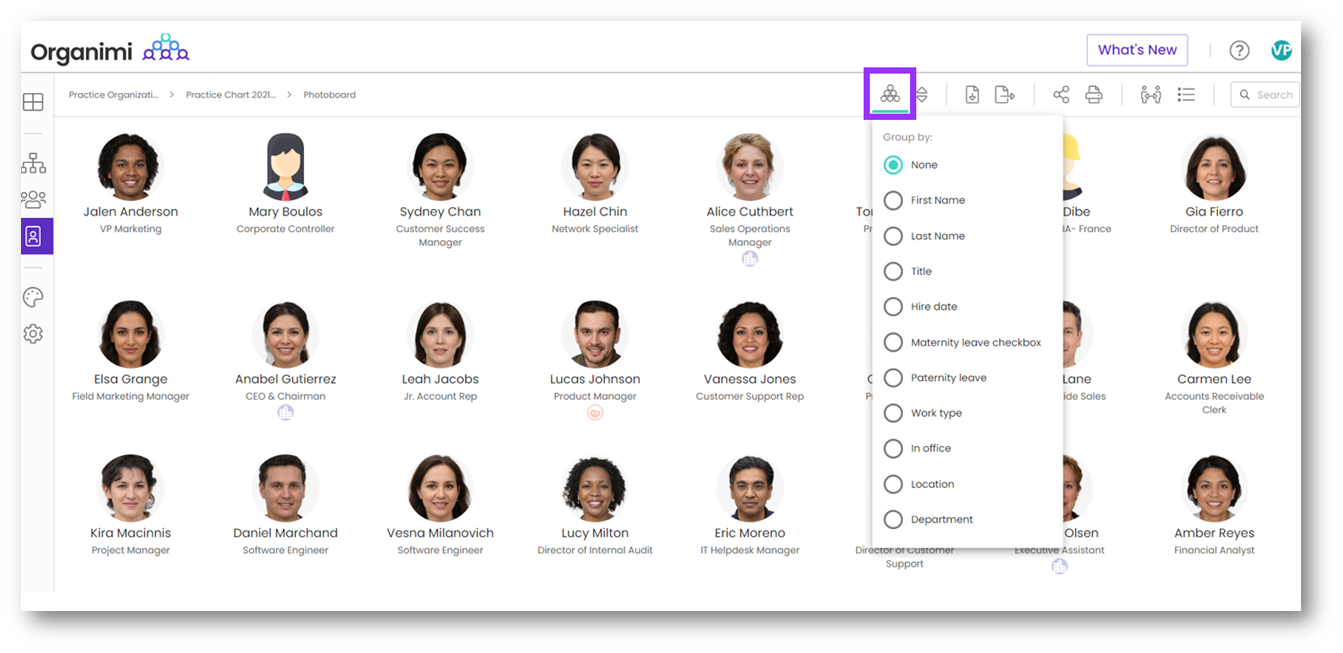
Task: Open the settings gear in sidebar
Action: 33,334
